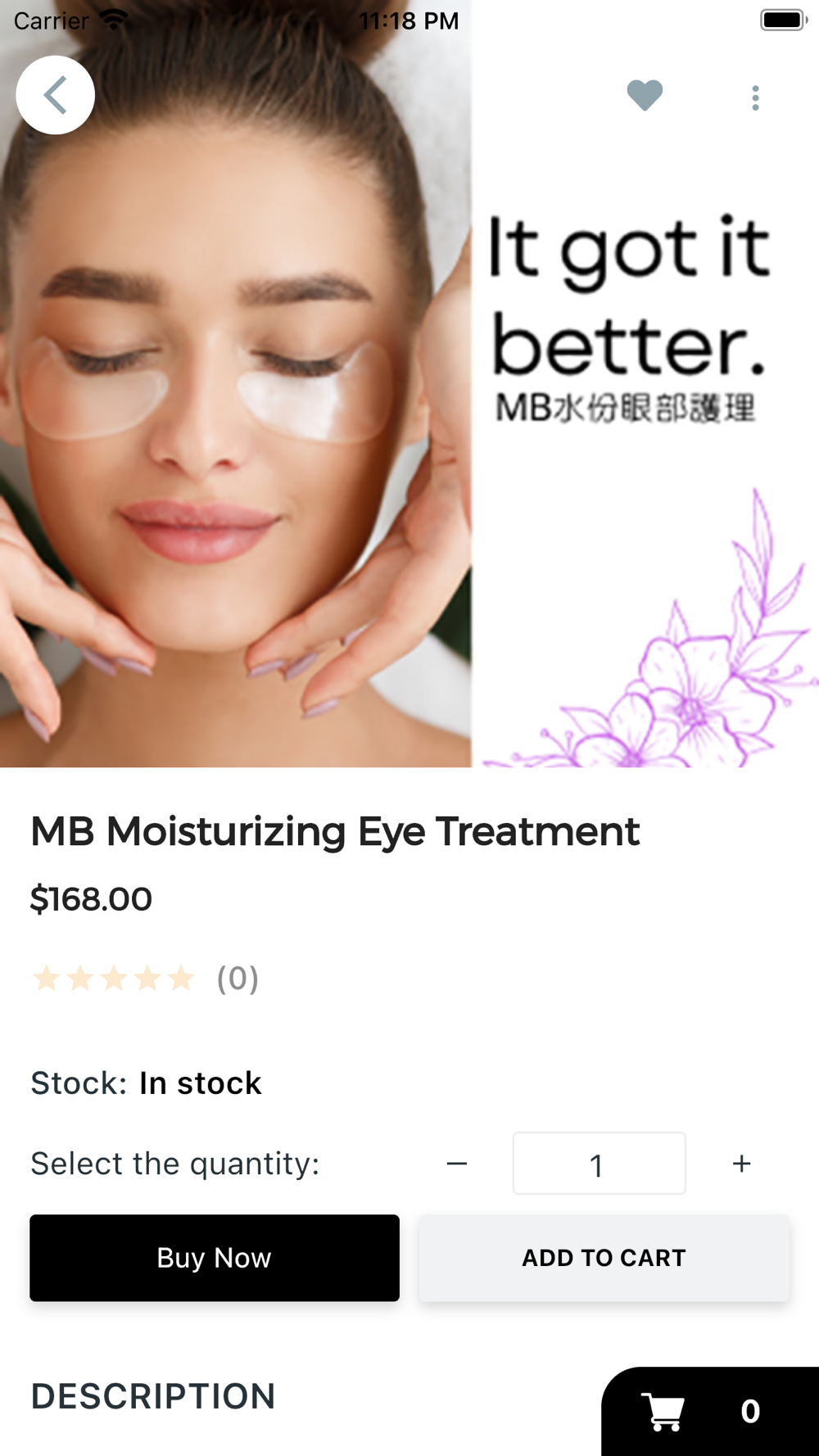The width and height of the screenshot is (819, 1456).
Task: Tap the back arrow button
Action: pos(55,95)
